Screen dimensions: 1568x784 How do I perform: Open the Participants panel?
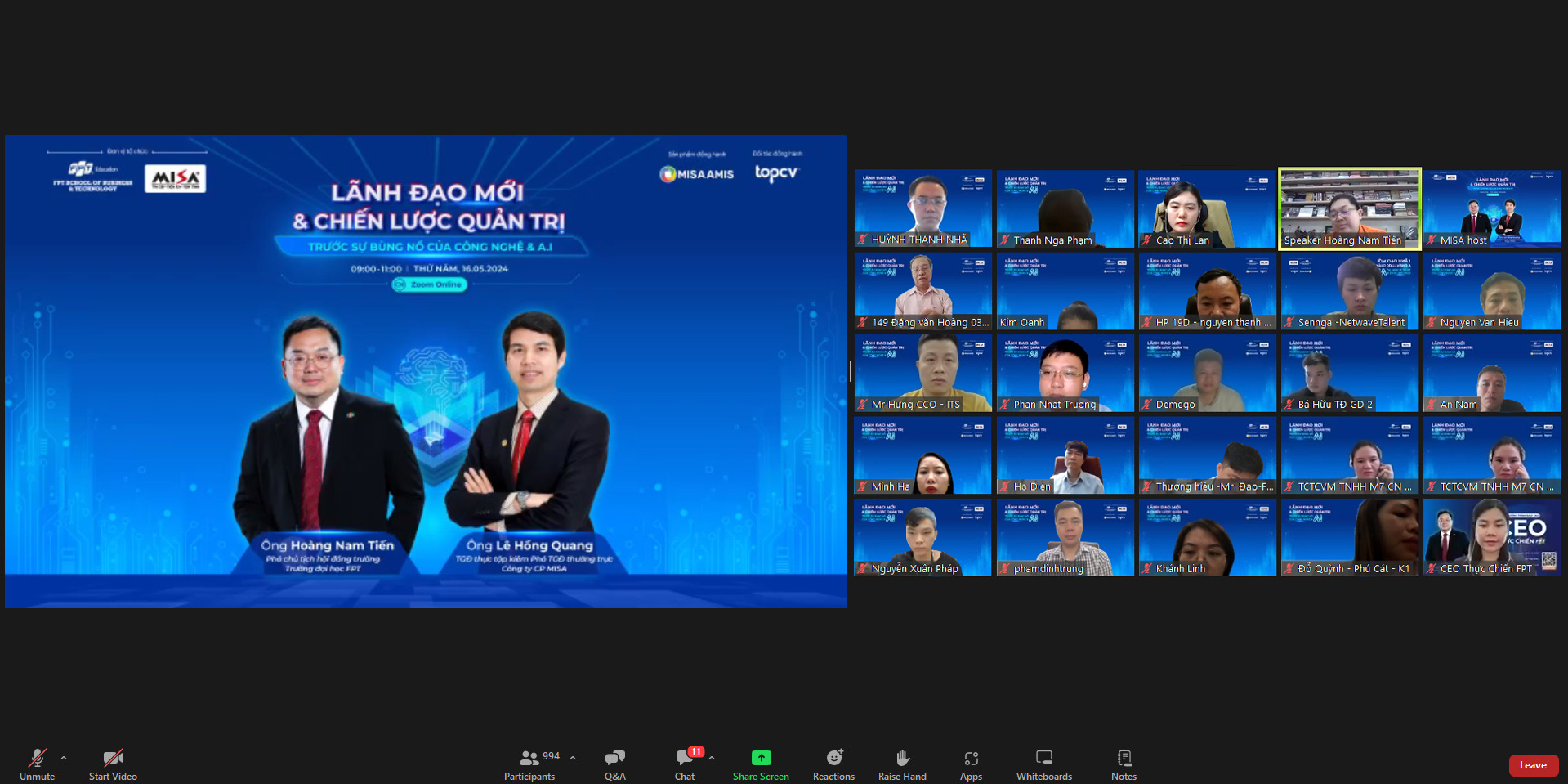[x=529, y=764]
